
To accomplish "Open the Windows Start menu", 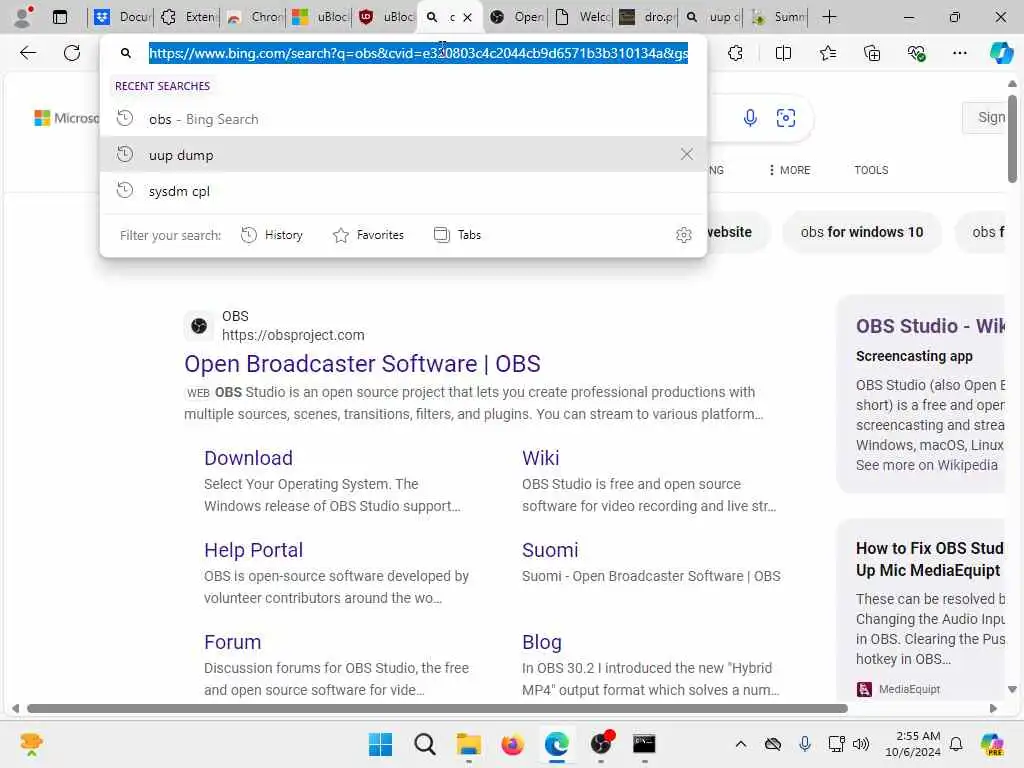I will 380,744.
